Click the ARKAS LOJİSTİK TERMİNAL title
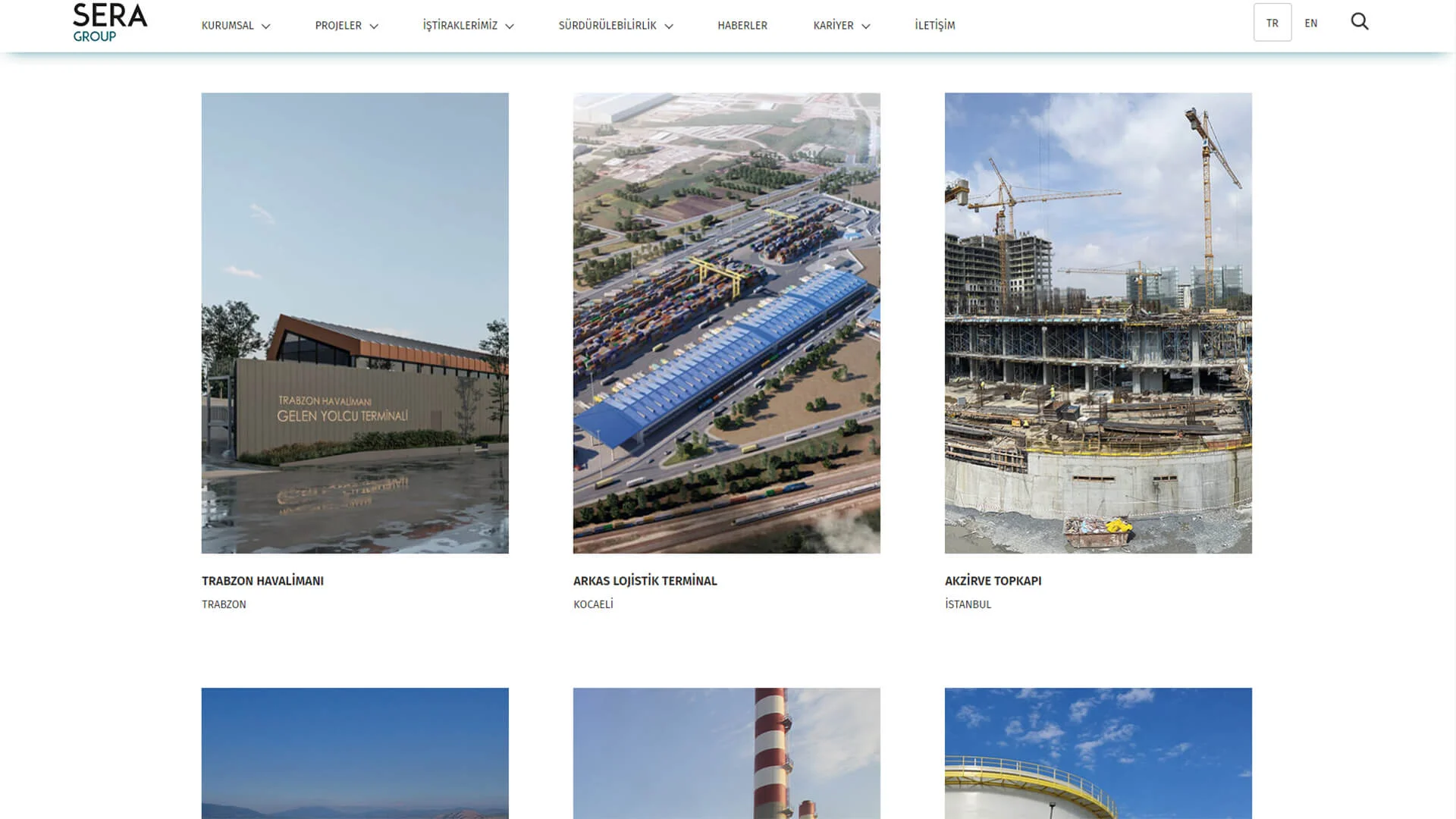Screen dimensions: 1456x819 pos(645,581)
